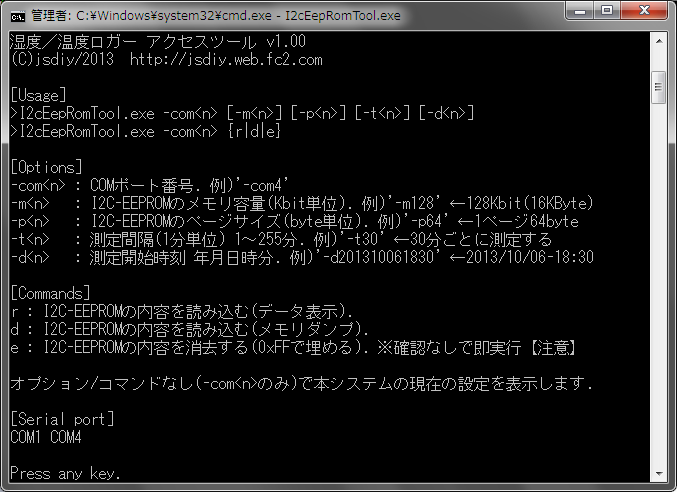Click the COM1 port entry
This screenshot has width=677, height=492.
[x=25, y=437]
